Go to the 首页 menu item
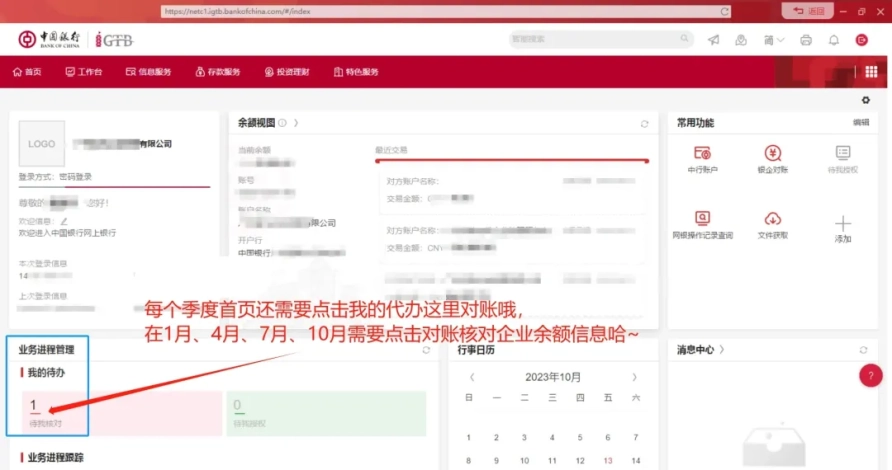The image size is (892, 470). coord(27,72)
